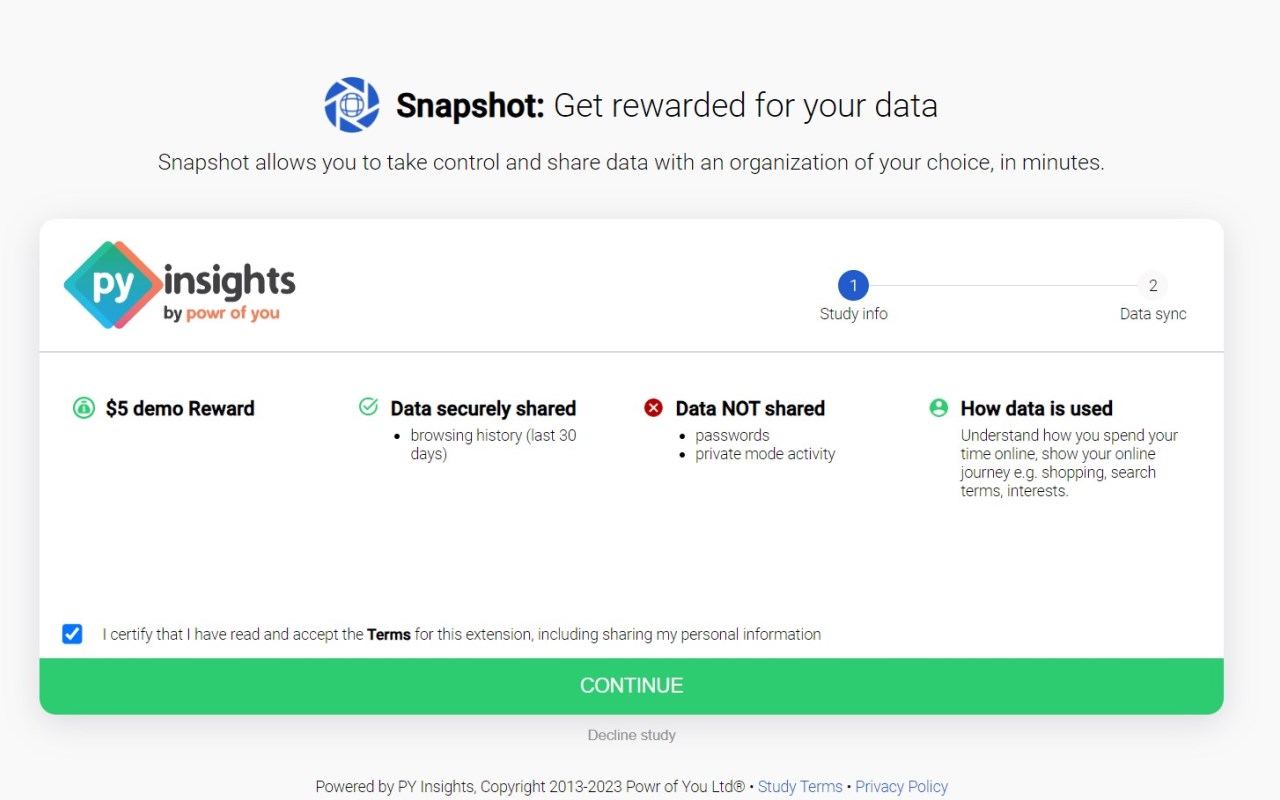
Task: Uncheck the terms certification checkbox
Action: 72,634
